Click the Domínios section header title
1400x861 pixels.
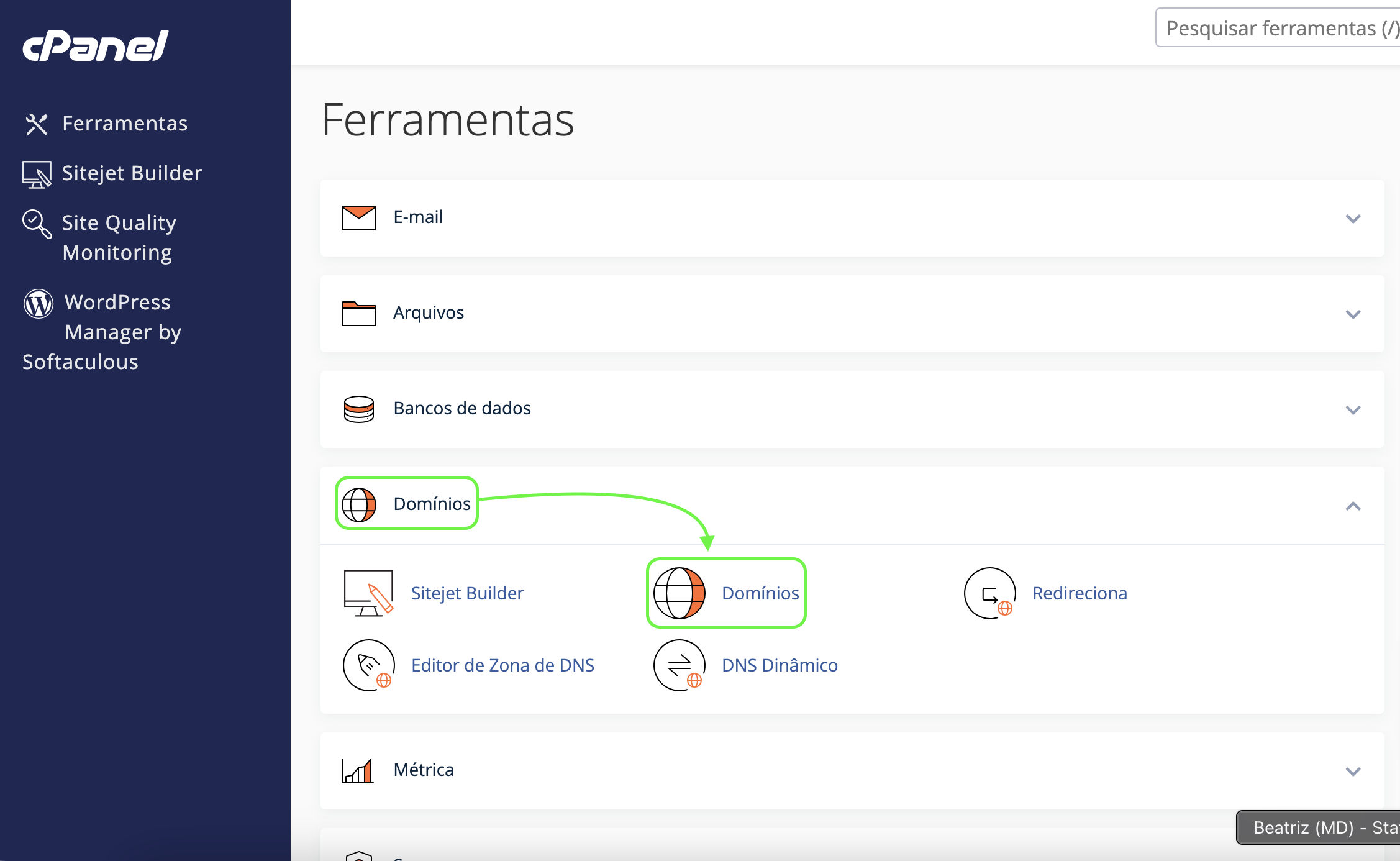(432, 504)
